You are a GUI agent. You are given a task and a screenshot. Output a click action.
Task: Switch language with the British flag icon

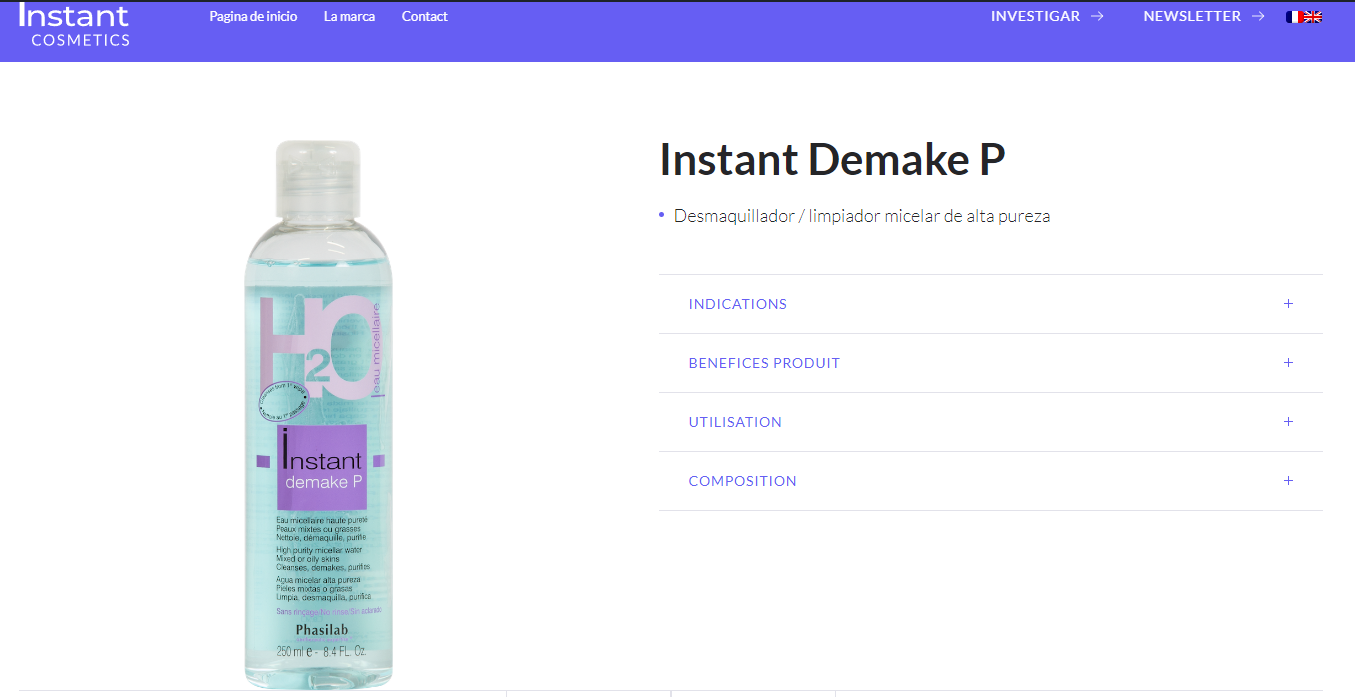(1313, 17)
